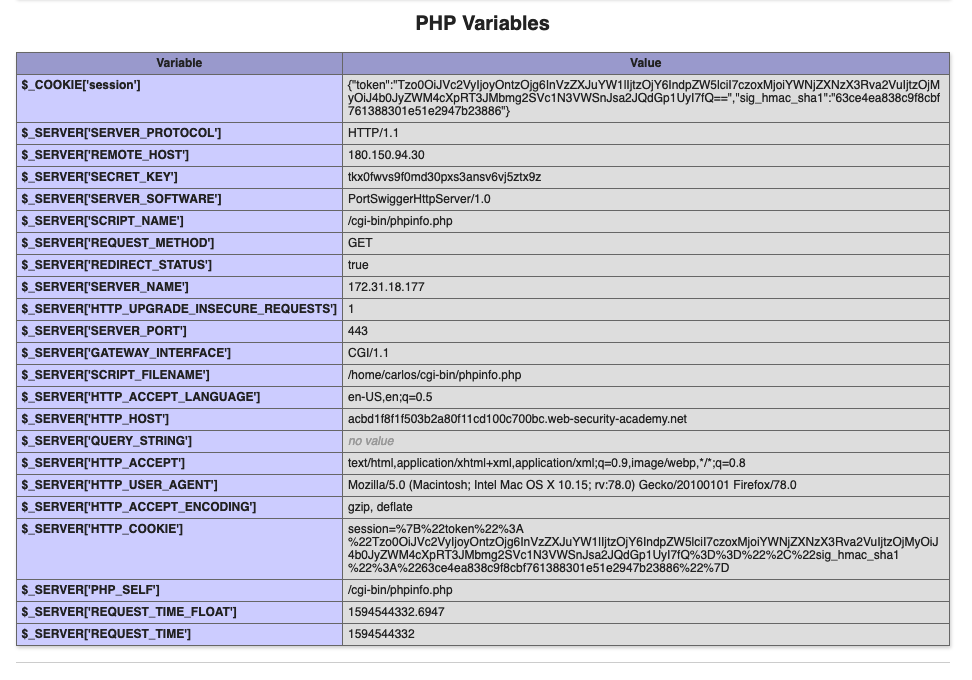
Task: Click the "Variable" column header
Action: [179, 63]
